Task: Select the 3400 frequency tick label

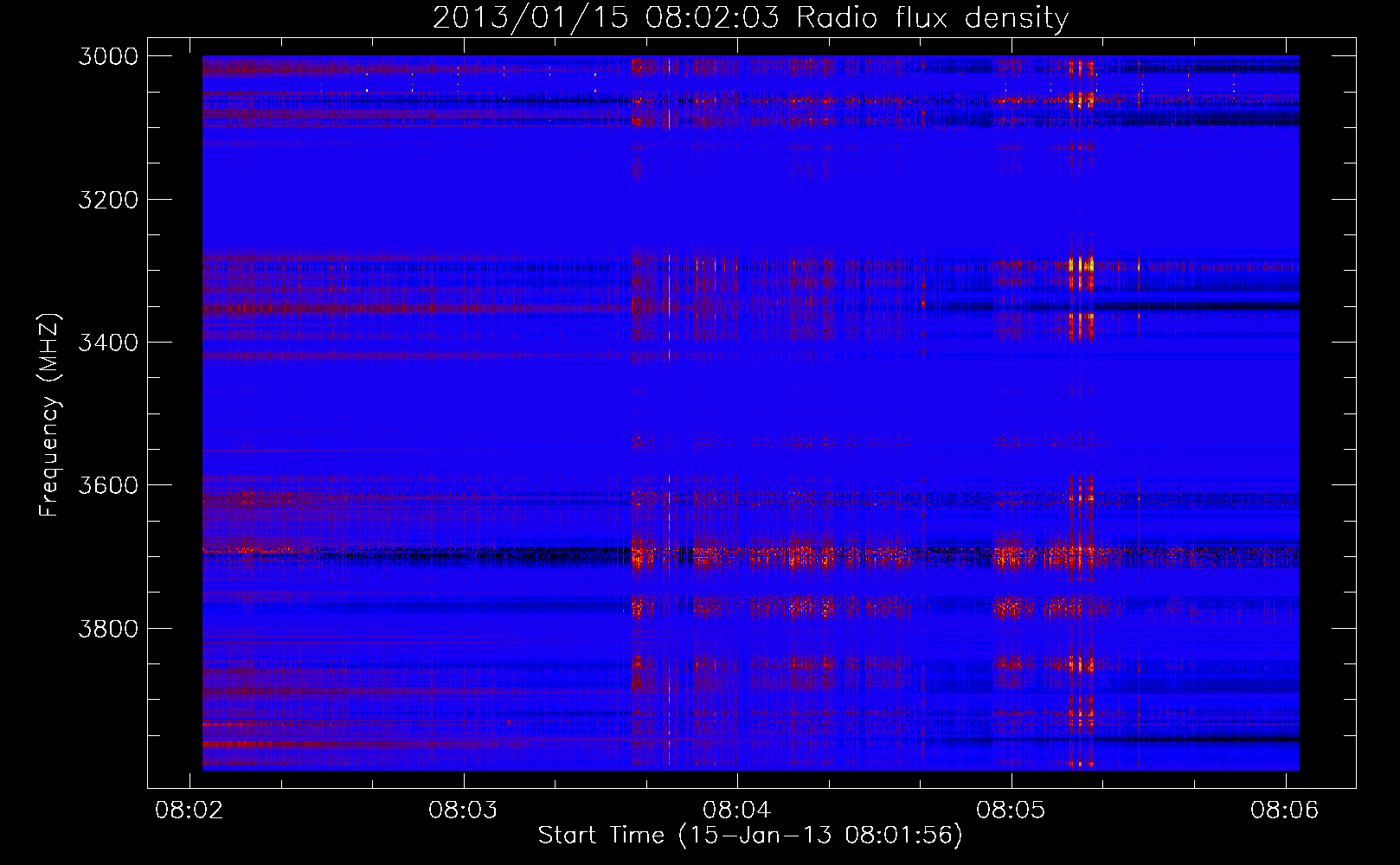Action: (108, 343)
